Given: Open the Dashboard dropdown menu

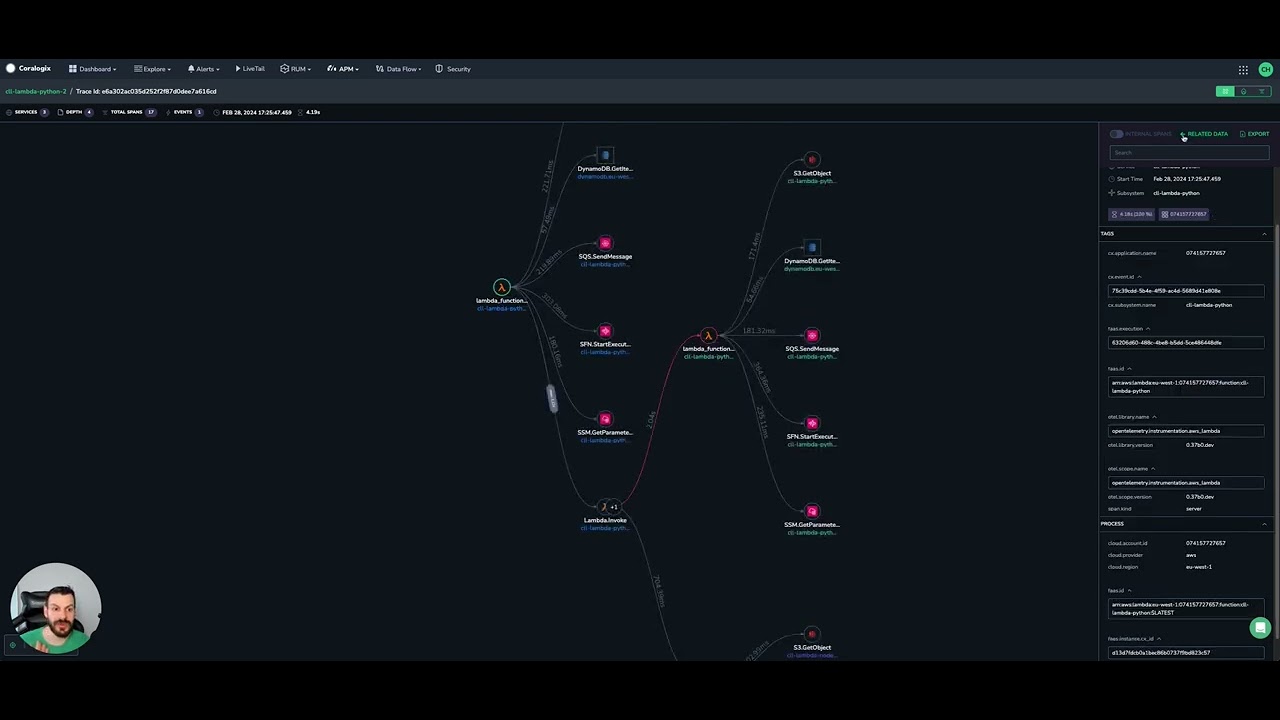Looking at the screenshot, I should point(93,69).
